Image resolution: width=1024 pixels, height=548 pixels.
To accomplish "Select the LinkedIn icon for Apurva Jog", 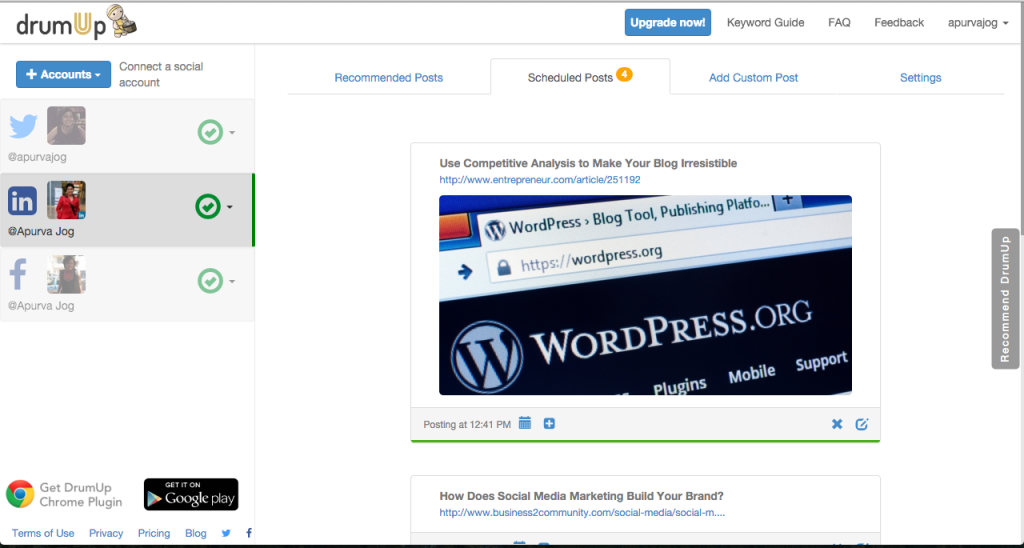I will click(x=22, y=201).
